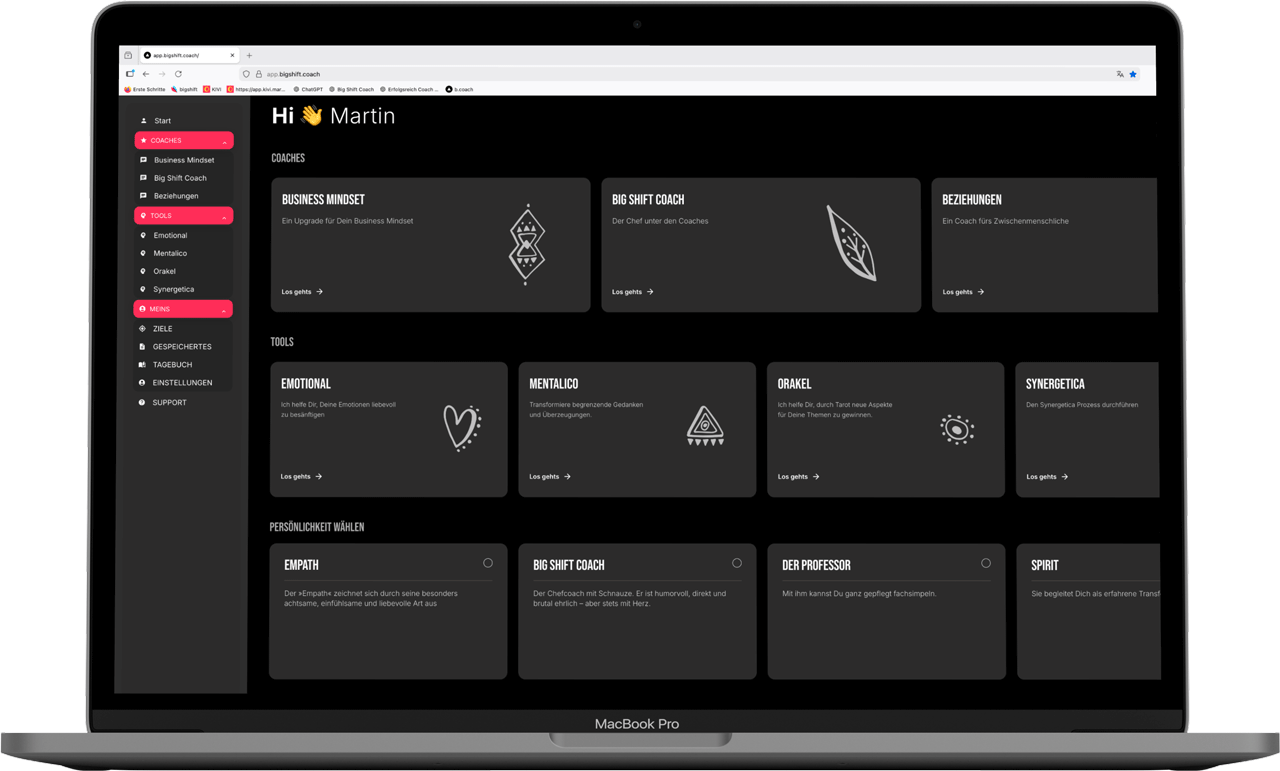Open Einstellungen in the sidebar

coord(182,383)
